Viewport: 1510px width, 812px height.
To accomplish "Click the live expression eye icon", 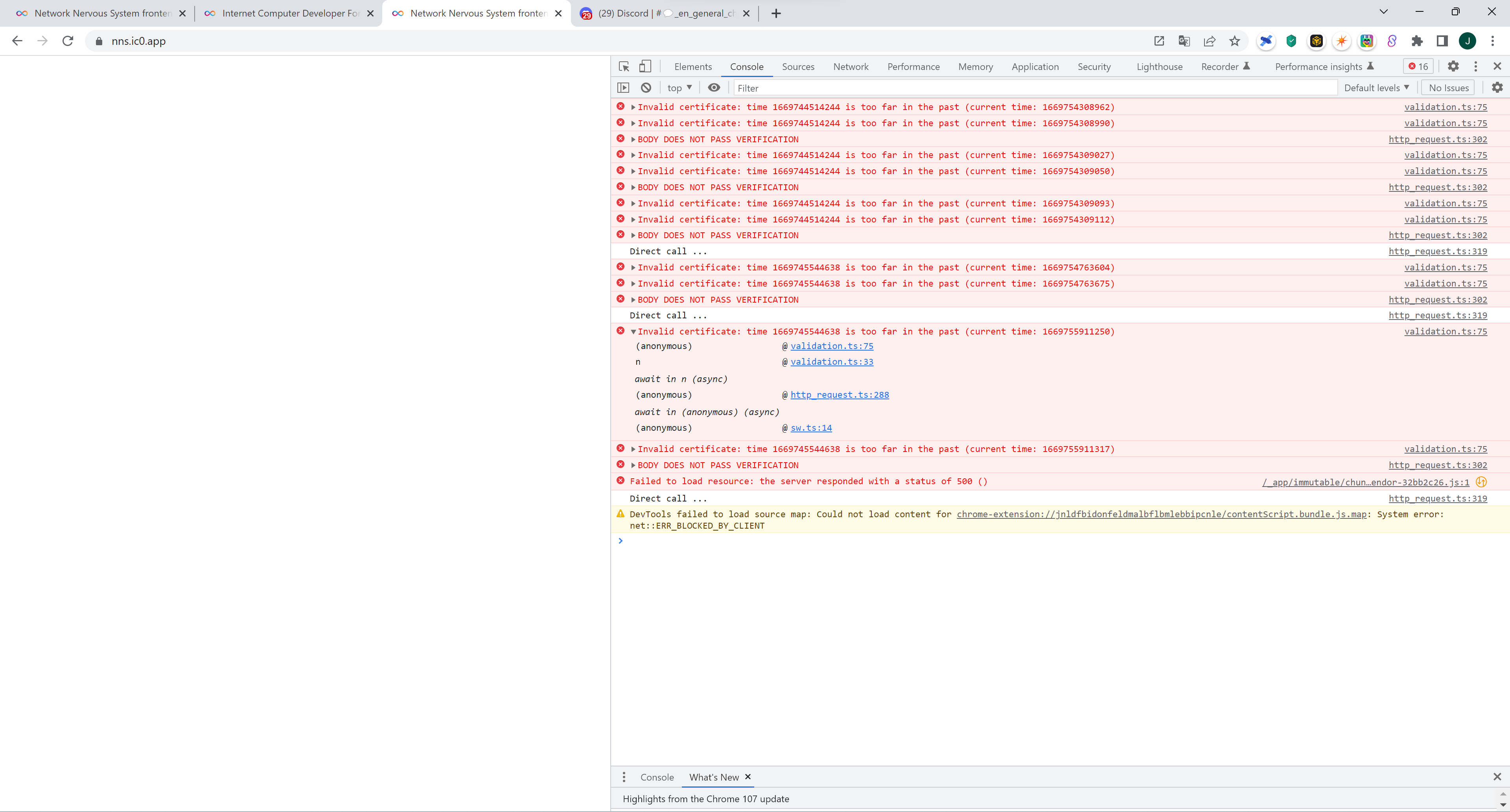I will tap(713, 87).
